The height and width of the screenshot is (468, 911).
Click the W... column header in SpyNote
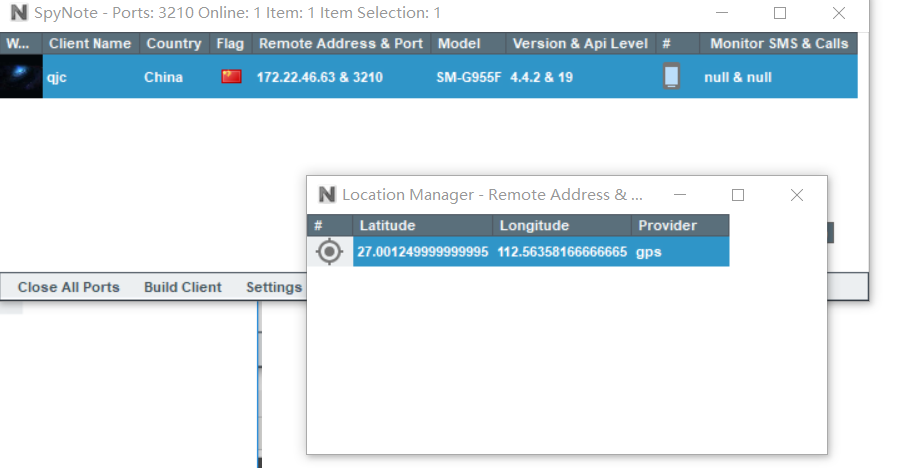click(21, 44)
